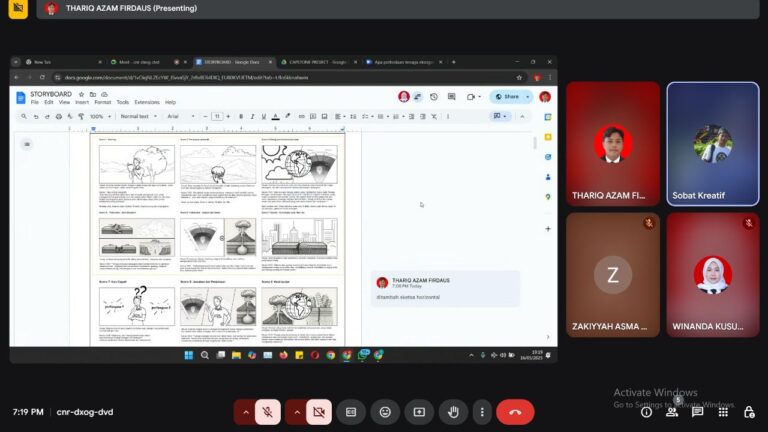
Task: Decrease font size with the minus button
Action: coord(205,117)
